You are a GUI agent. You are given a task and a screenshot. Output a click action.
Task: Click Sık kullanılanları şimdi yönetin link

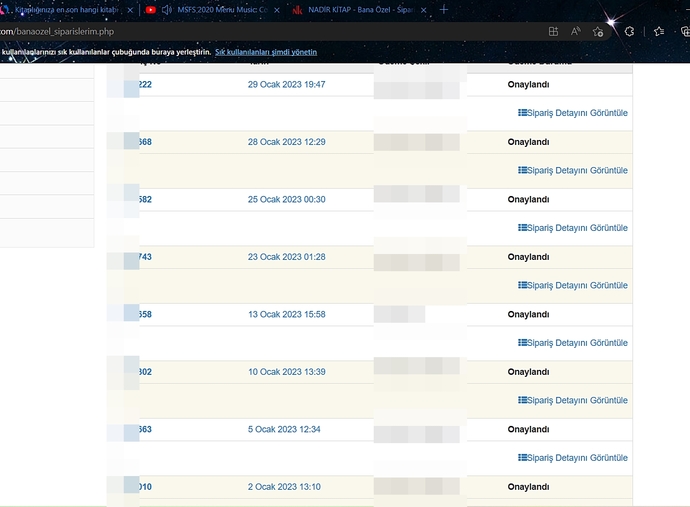(266, 52)
